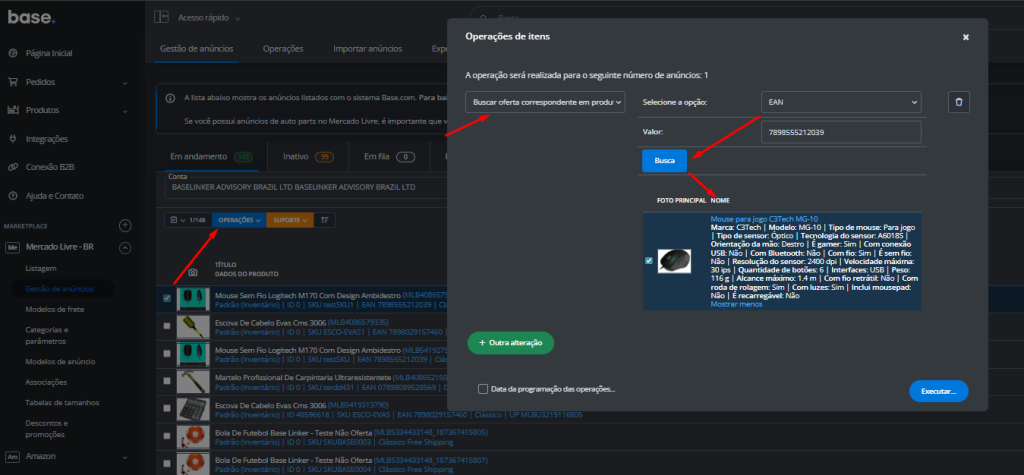The image size is (1024, 475).
Task: Open the Martelo Profissional hammer thumbnail
Action: (x=193, y=382)
